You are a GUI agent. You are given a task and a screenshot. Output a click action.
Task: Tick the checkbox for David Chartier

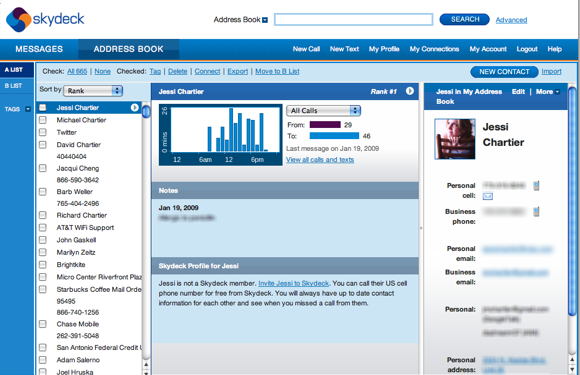coord(43,145)
